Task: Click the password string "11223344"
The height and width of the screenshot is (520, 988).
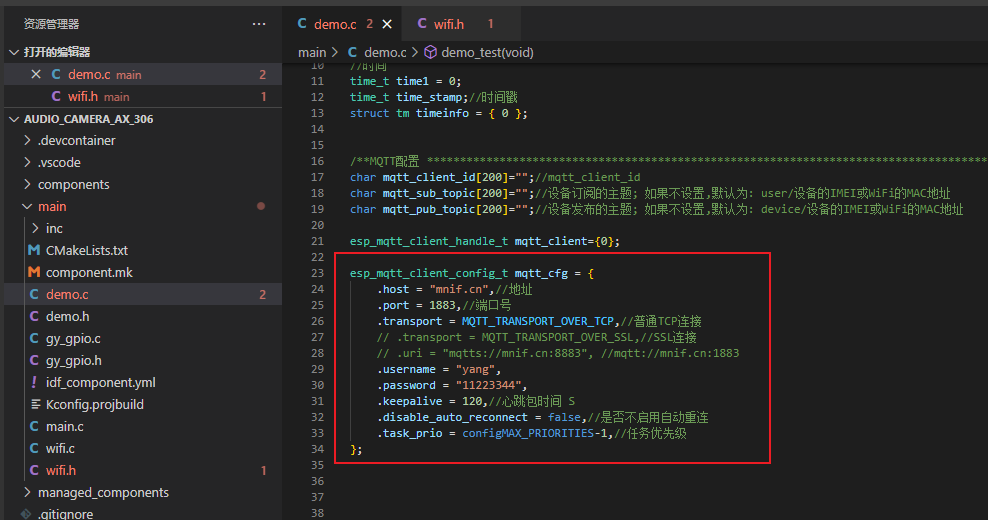Action: click(488, 385)
